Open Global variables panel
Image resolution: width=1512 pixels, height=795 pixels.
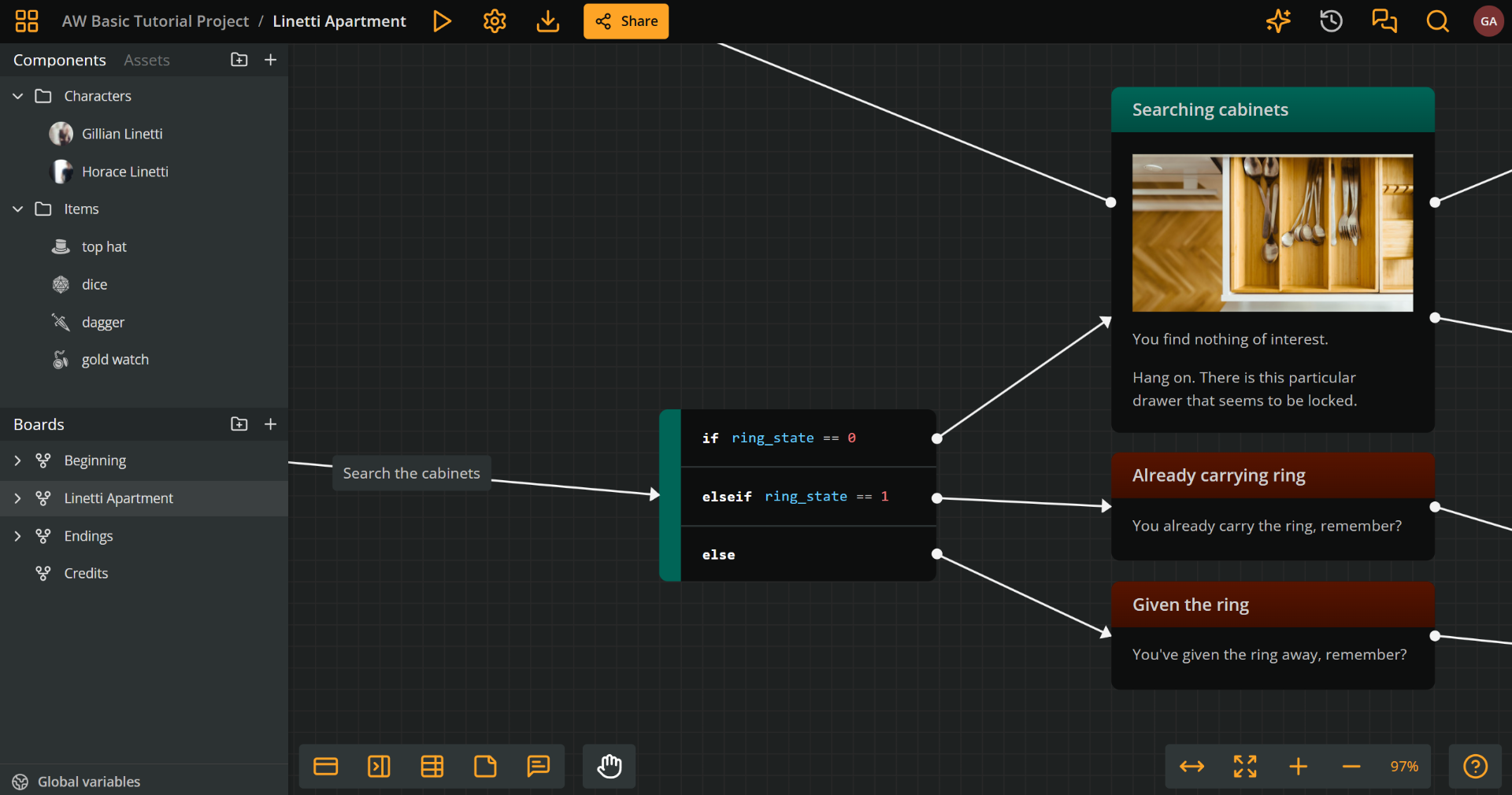pyautogui.click(x=76, y=782)
